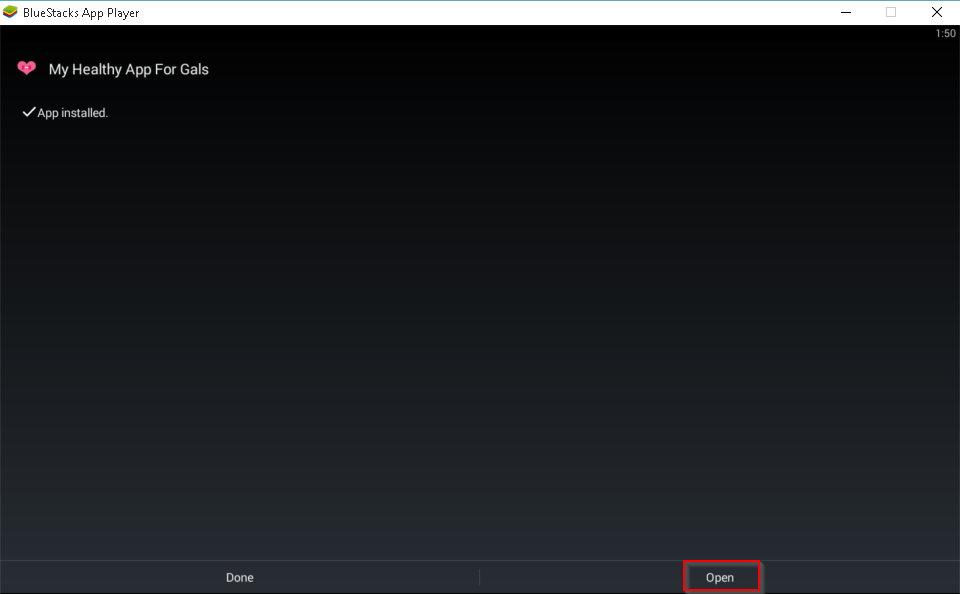Click the 'BlueStacks App Player' window title
Screen dimensions: 960x594
[81, 13]
